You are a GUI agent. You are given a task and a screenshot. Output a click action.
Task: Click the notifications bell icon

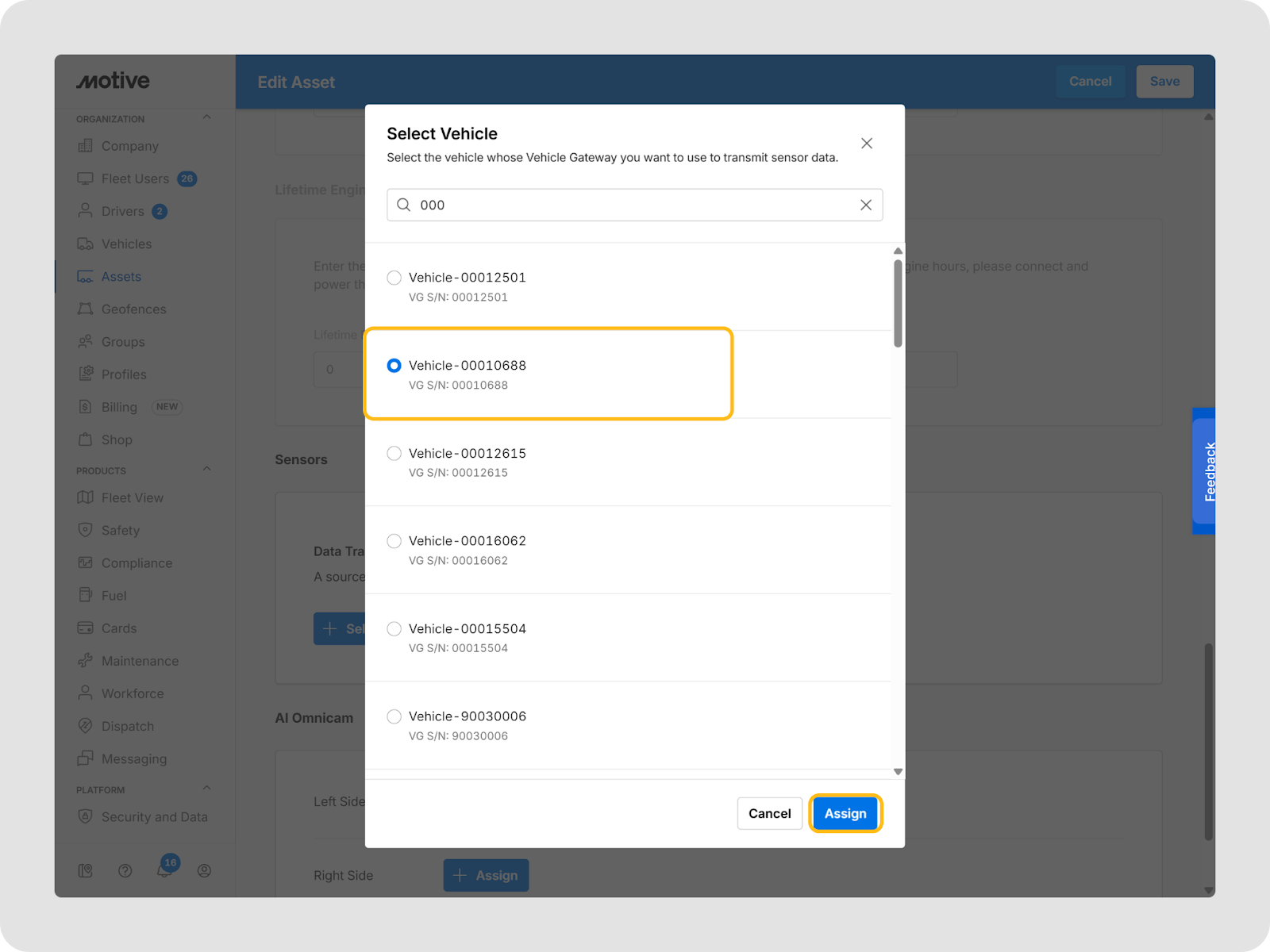(x=164, y=870)
